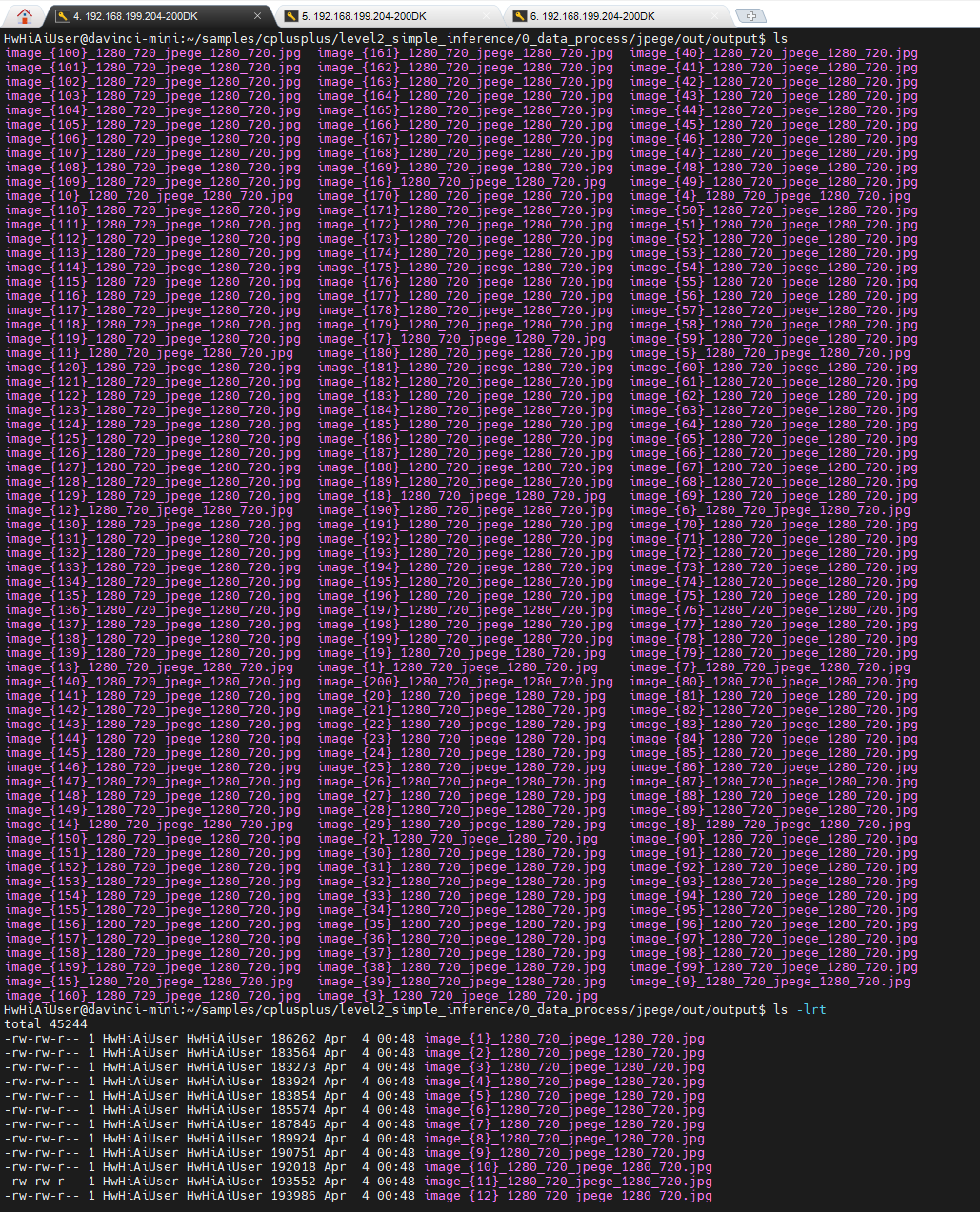Screen dimensions: 980x1212
Task: Click the session icon on tab 4
Action: pyautogui.click(x=63, y=16)
